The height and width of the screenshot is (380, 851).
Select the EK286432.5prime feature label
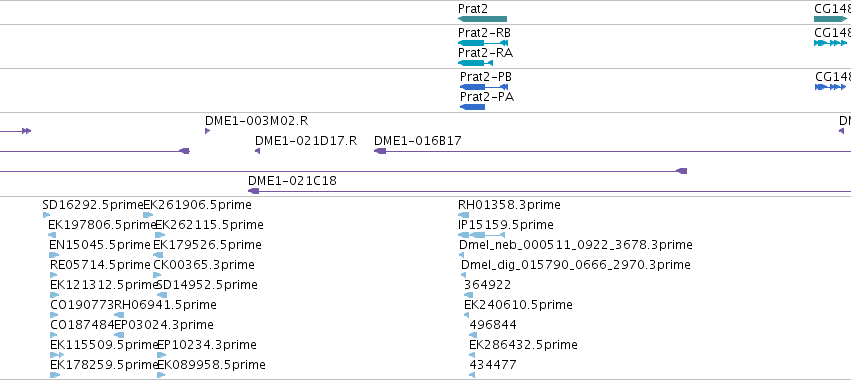(x=523, y=345)
